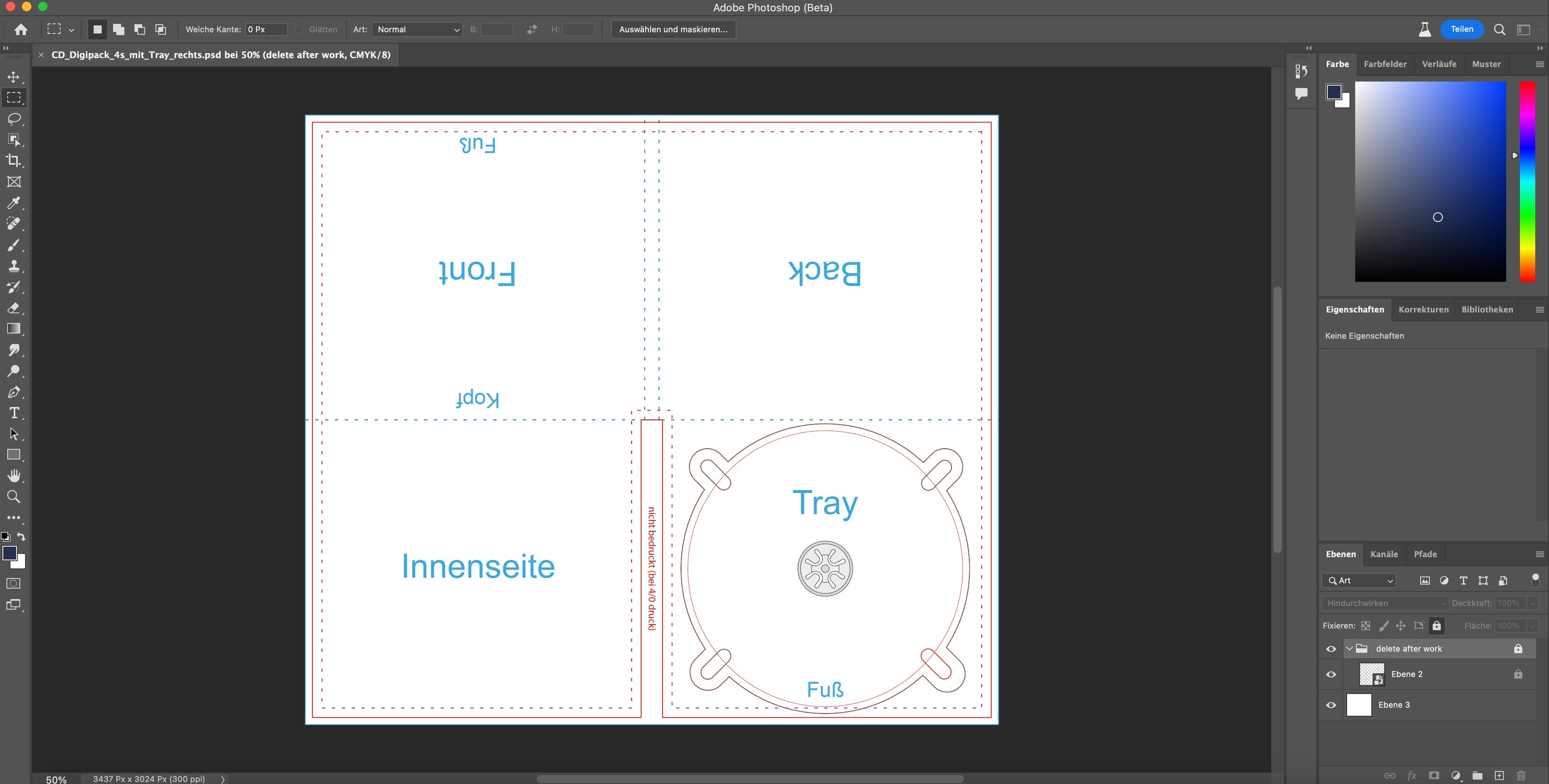
Task: Choose the Pen tool
Action: point(13,392)
